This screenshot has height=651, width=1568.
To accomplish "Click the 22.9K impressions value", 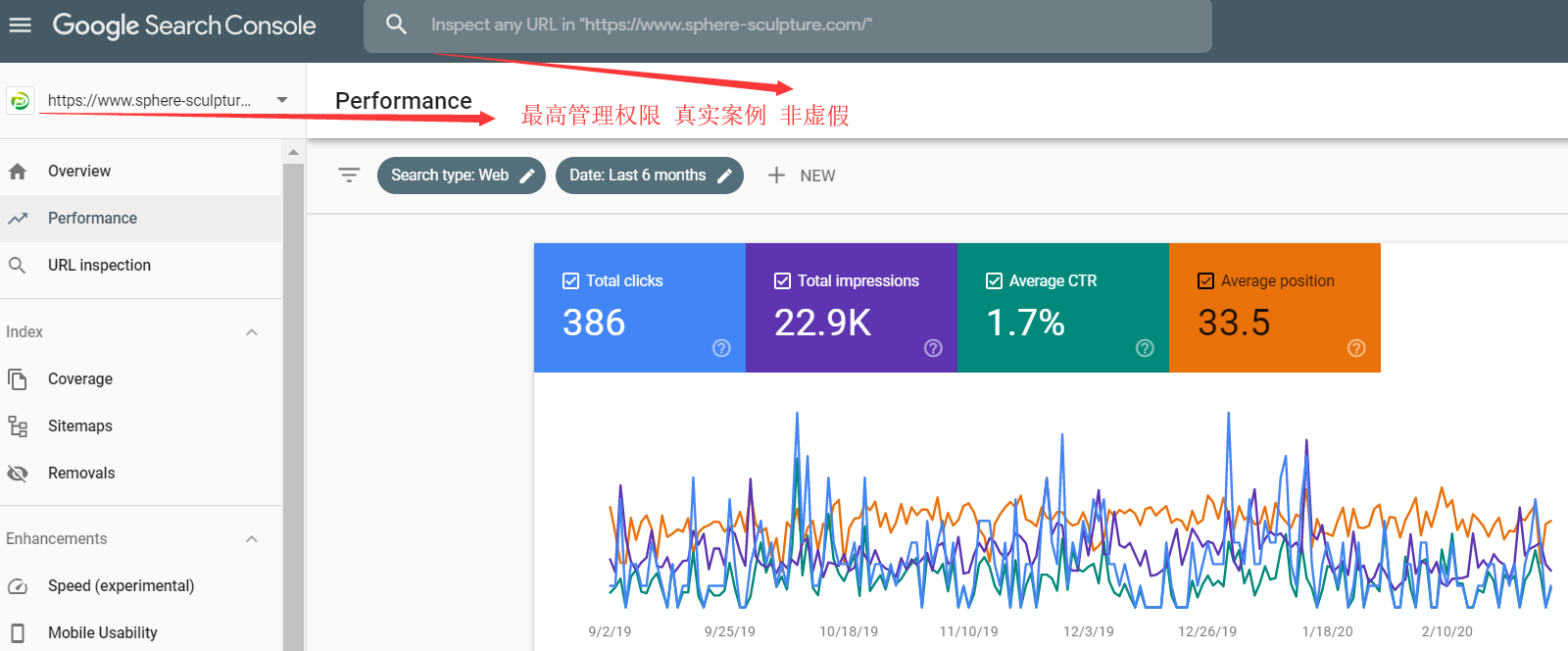I will pyautogui.click(x=822, y=323).
